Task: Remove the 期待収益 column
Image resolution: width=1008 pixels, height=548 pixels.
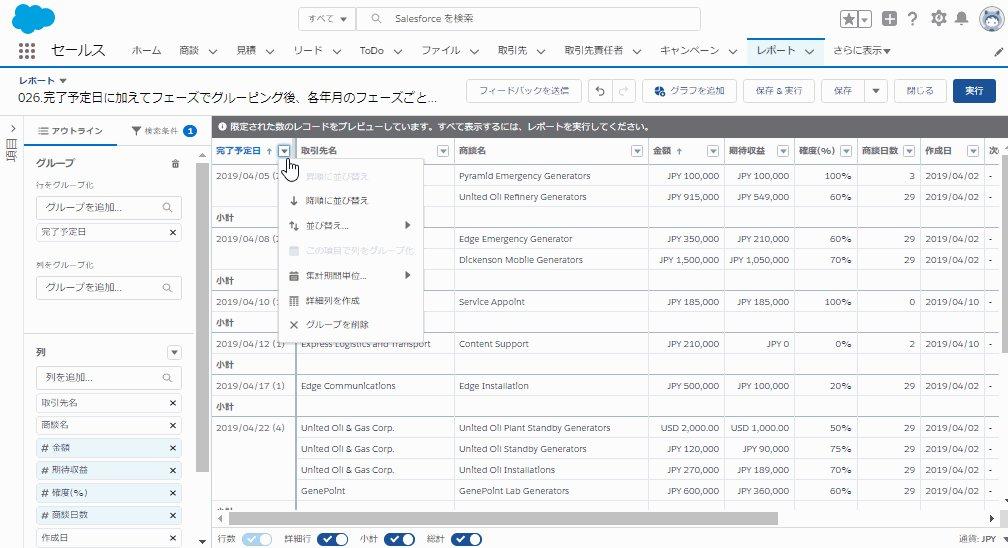Action: click(x=173, y=470)
